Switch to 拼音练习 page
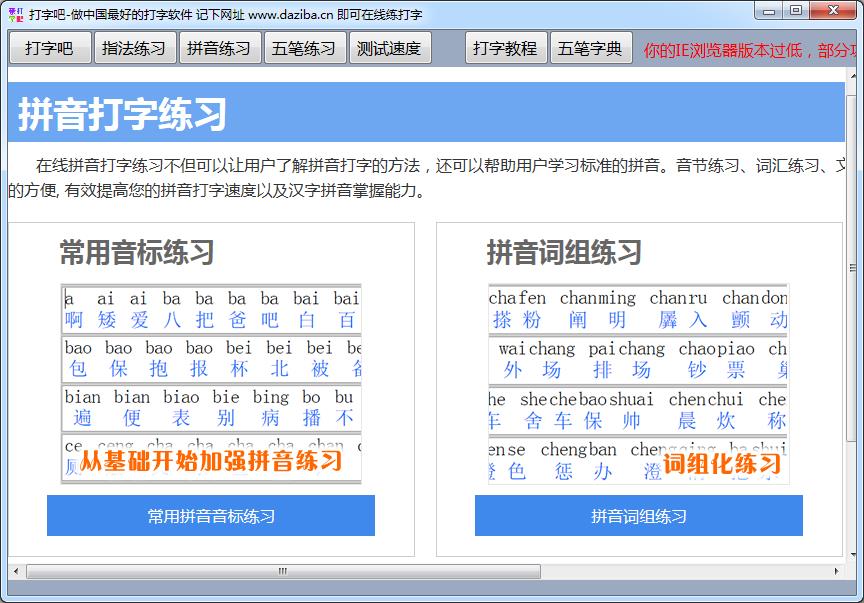Viewport: 864px width, 603px height. click(220, 48)
